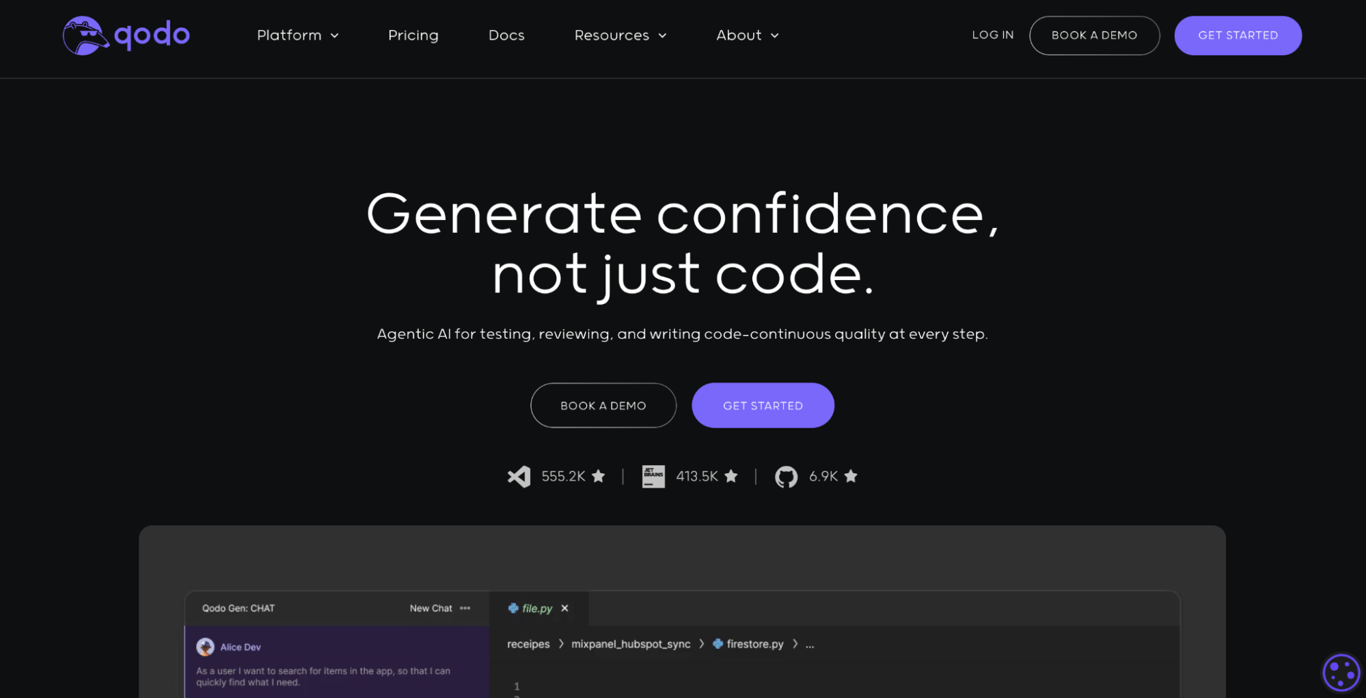
Task: Click the ellipsis icon next to New Chat
Action: 466,608
